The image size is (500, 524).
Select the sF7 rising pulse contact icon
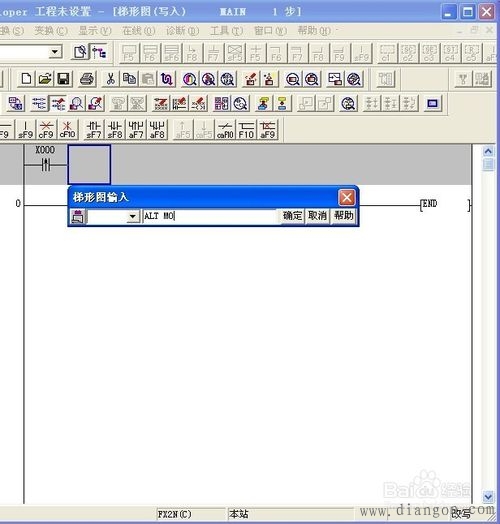point(94,130)
